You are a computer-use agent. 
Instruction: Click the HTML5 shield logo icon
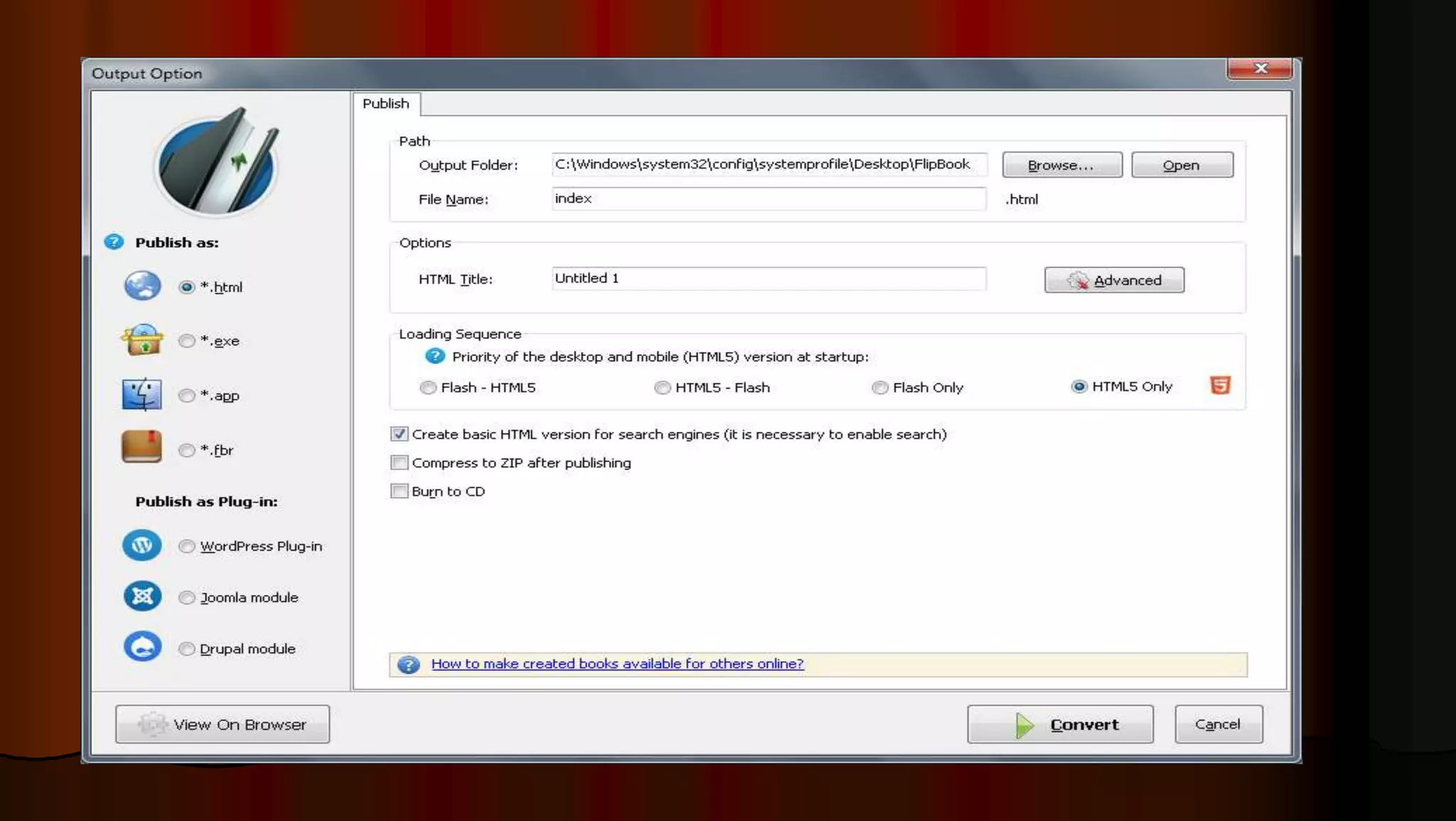1220,386
